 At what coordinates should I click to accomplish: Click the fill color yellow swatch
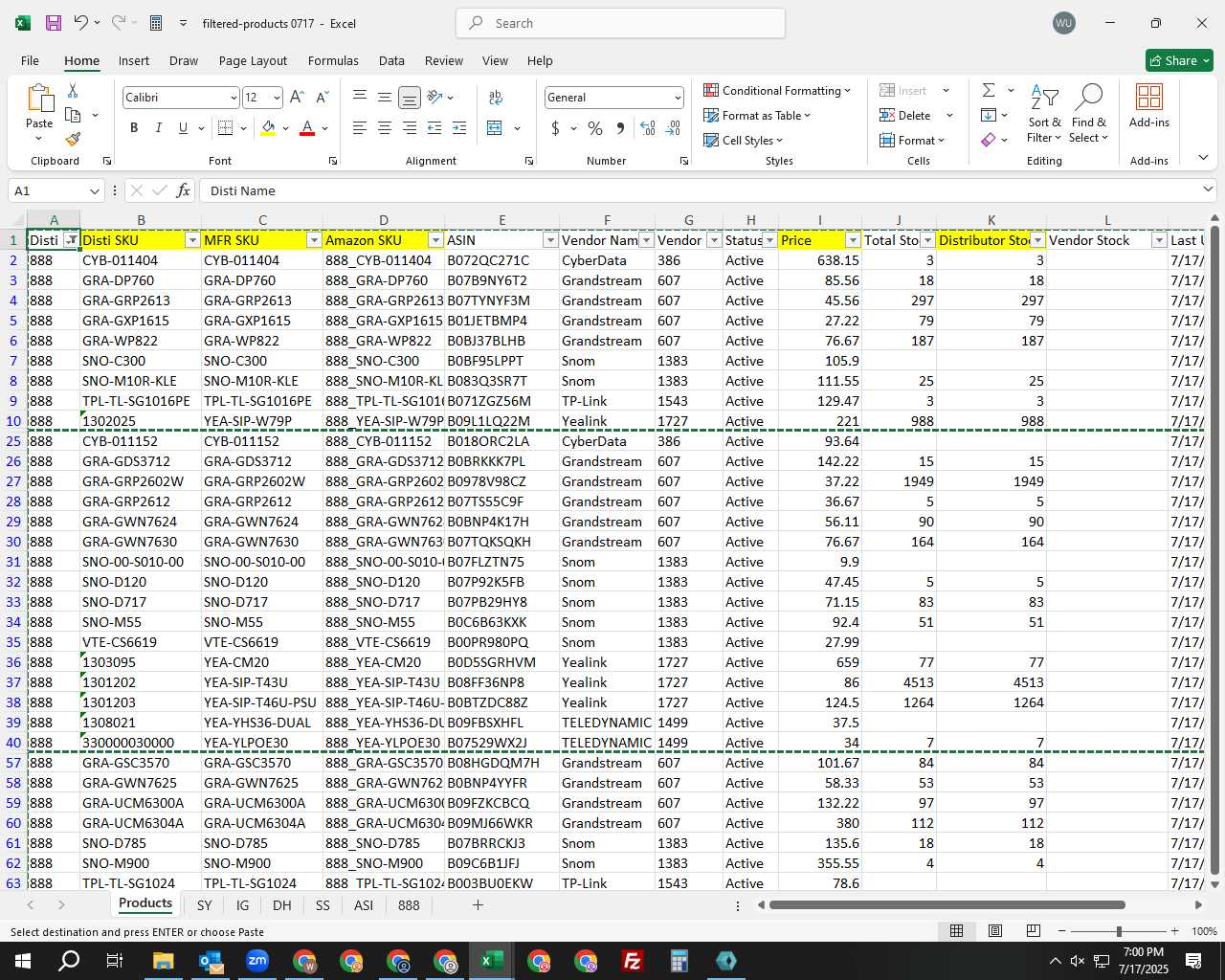(268, 128)
